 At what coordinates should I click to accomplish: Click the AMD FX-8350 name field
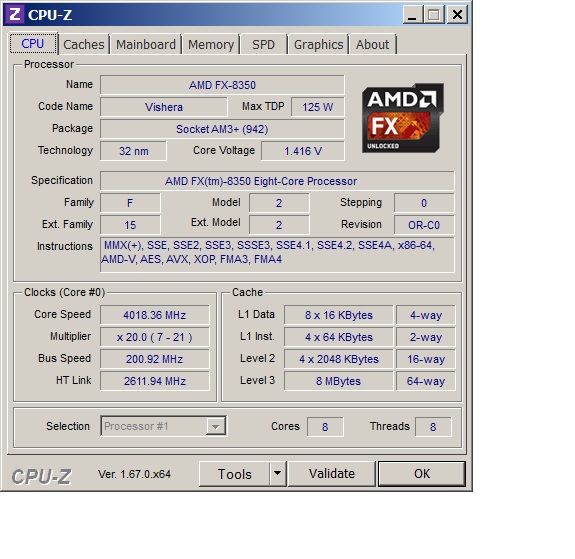click(222, 85)
